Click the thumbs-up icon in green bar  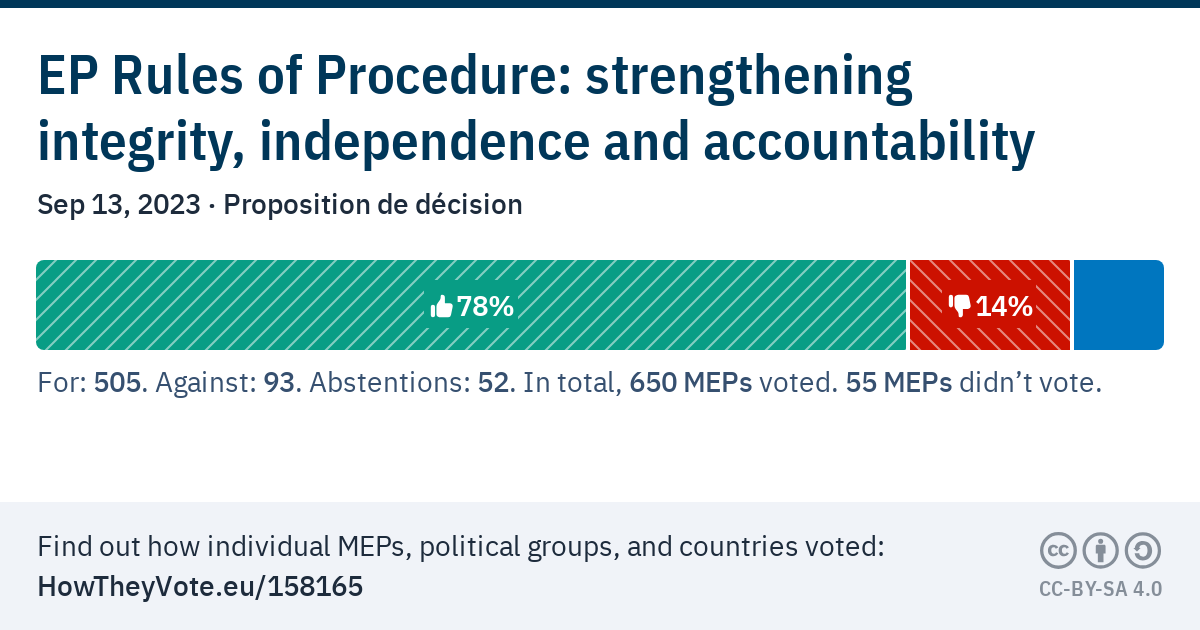coord(441,307)
